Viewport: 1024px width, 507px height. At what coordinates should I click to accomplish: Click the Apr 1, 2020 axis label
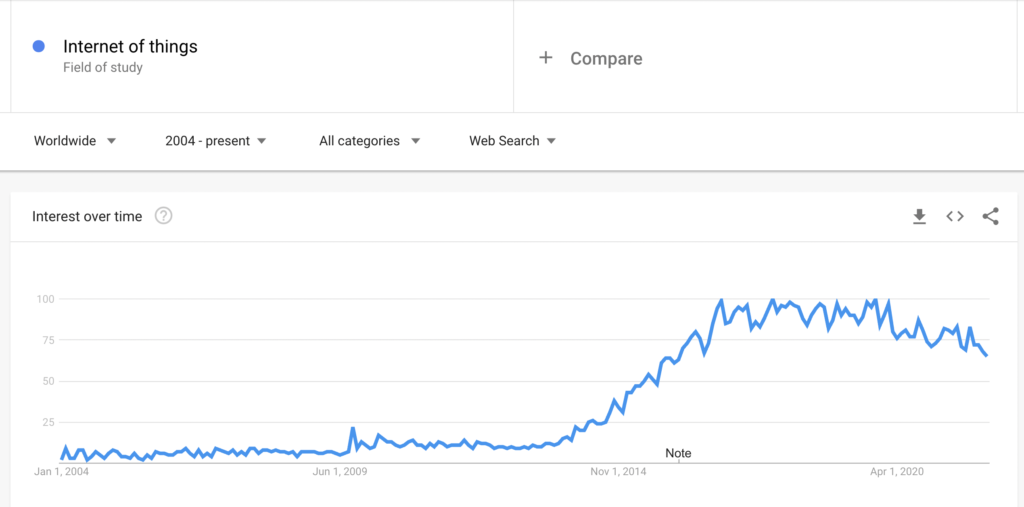899,472
